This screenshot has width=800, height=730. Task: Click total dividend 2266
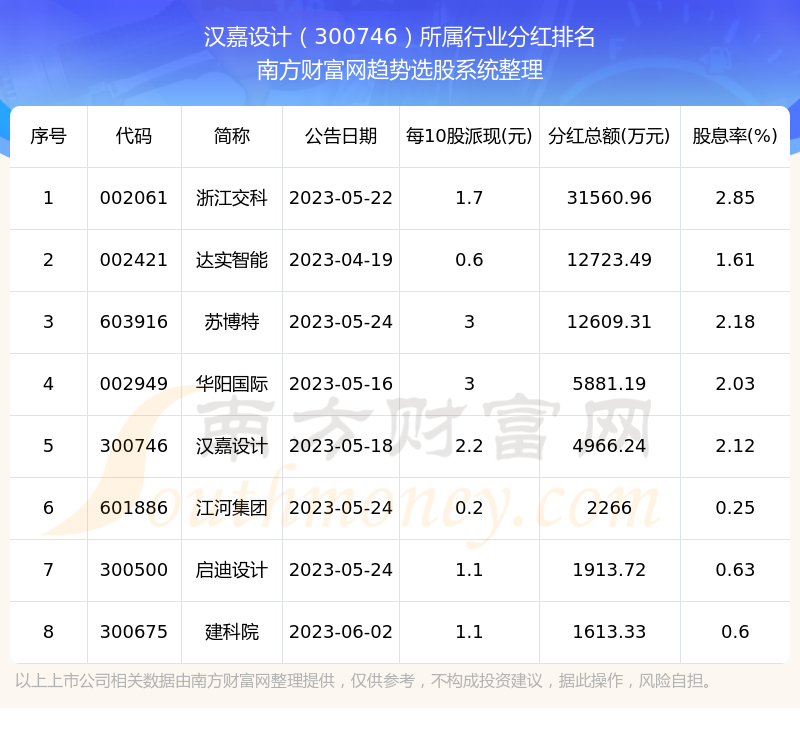click(x=609, y=508)
